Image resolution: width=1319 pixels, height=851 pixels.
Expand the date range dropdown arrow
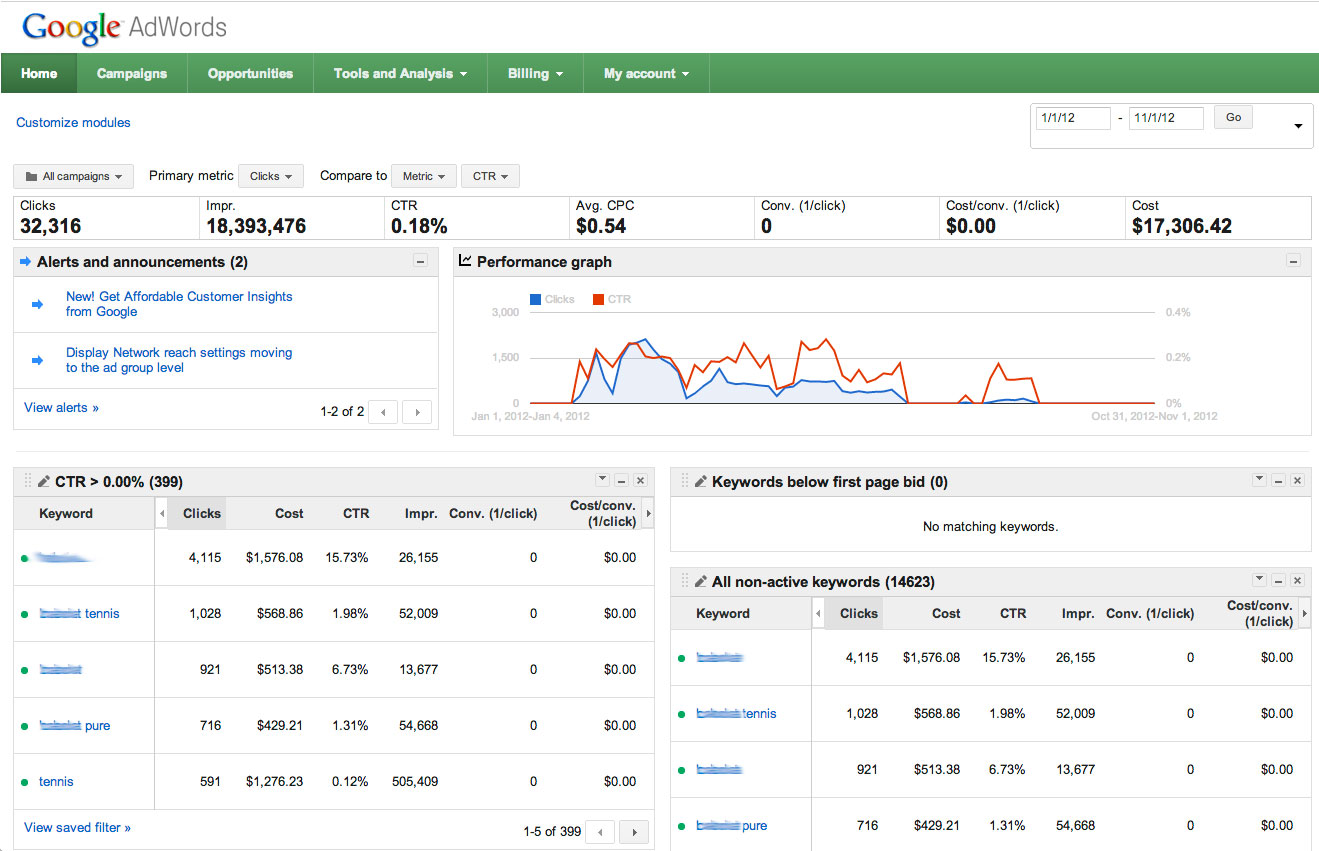[x=1298, y=126]
